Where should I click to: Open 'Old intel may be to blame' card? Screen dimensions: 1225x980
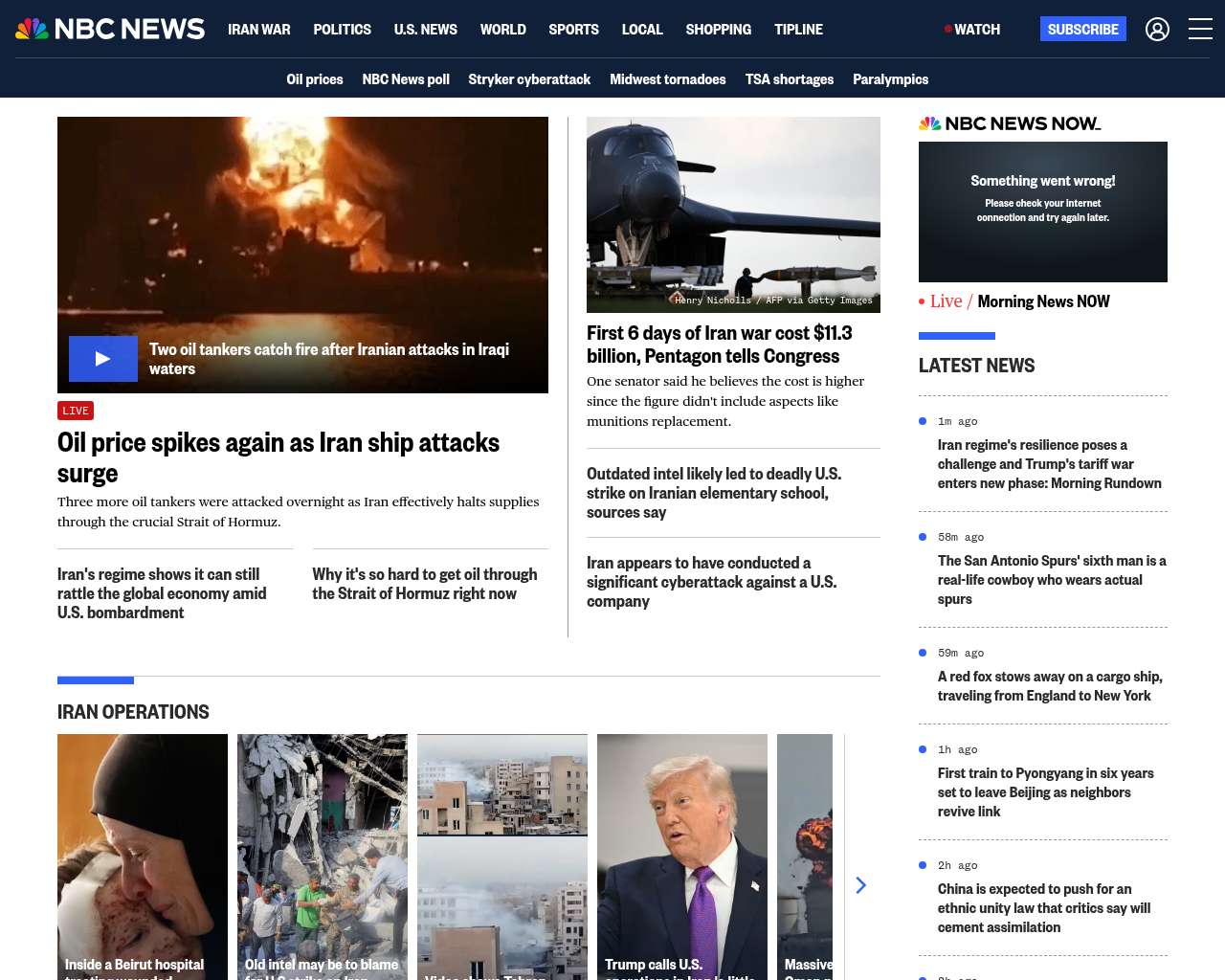(323, 857)
